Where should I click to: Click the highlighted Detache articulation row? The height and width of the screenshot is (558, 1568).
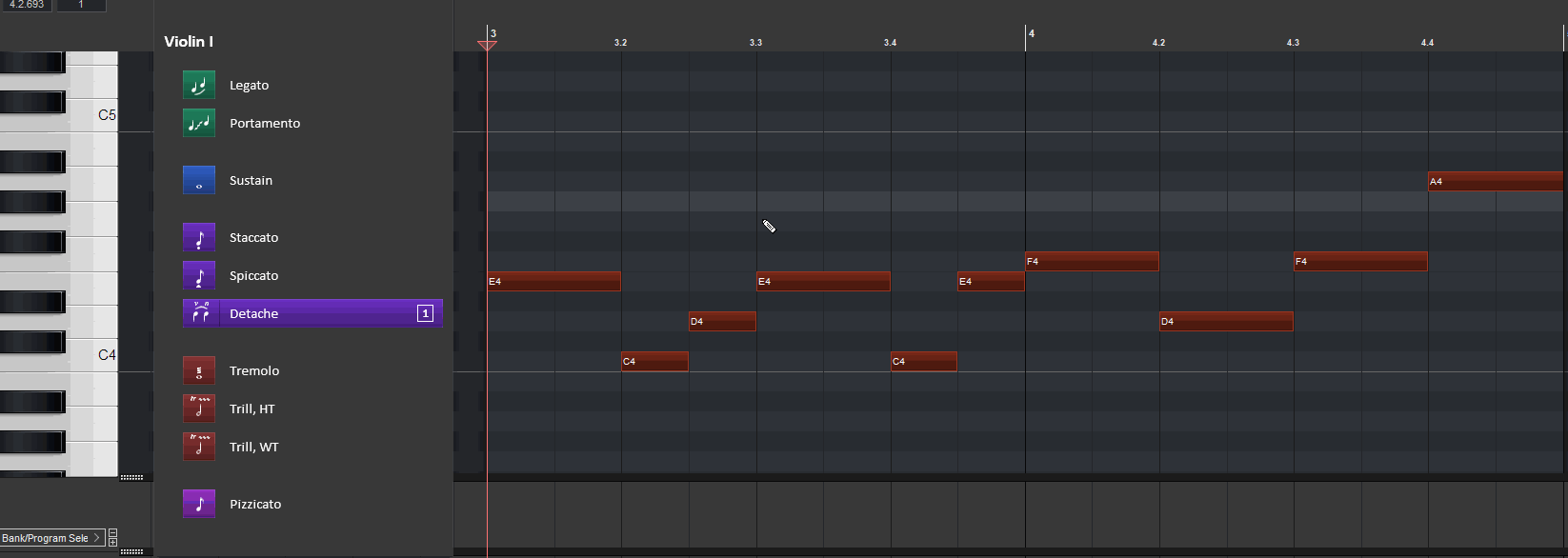(312, 313)
